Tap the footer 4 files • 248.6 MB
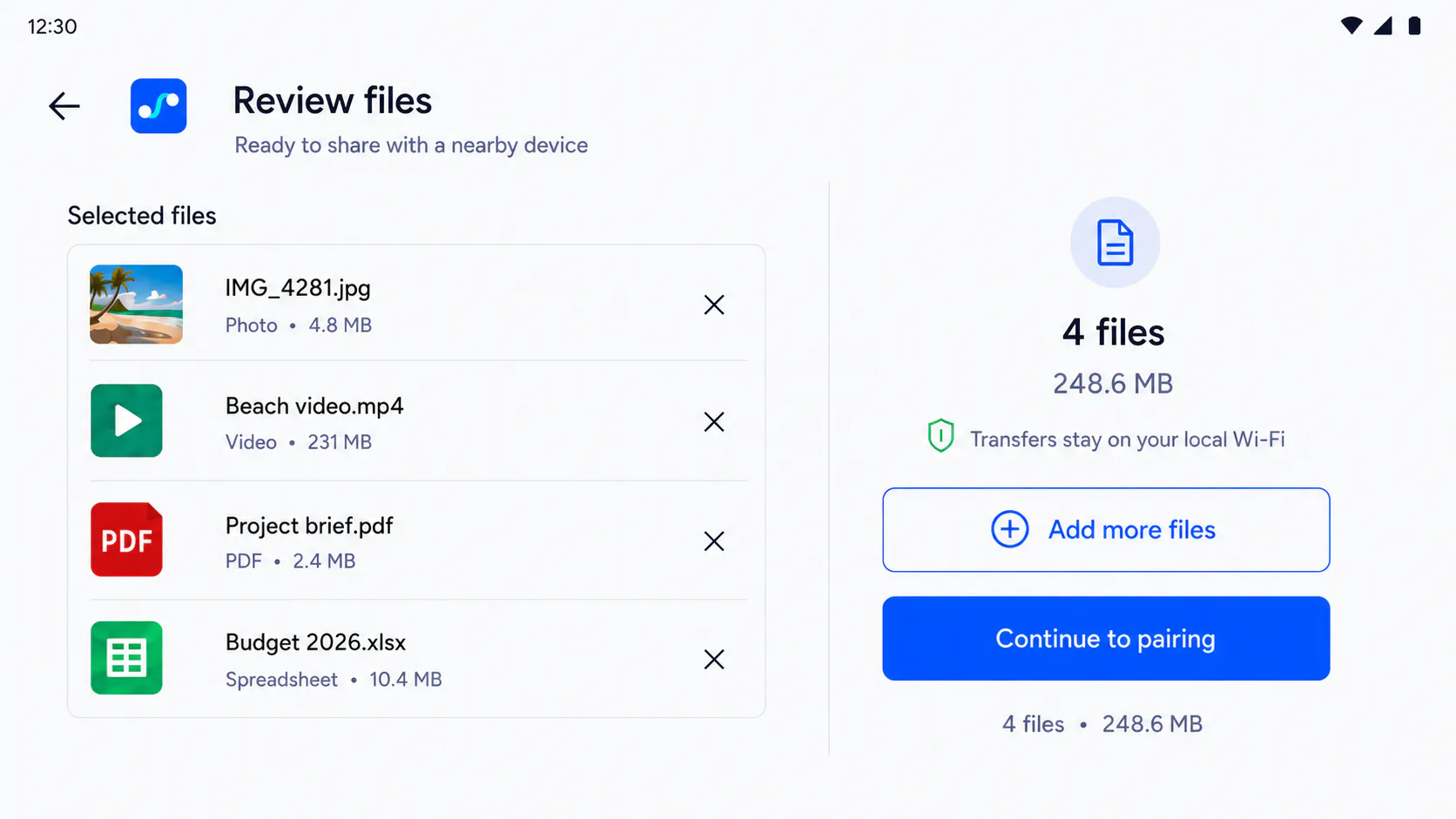 (1102, 724)
